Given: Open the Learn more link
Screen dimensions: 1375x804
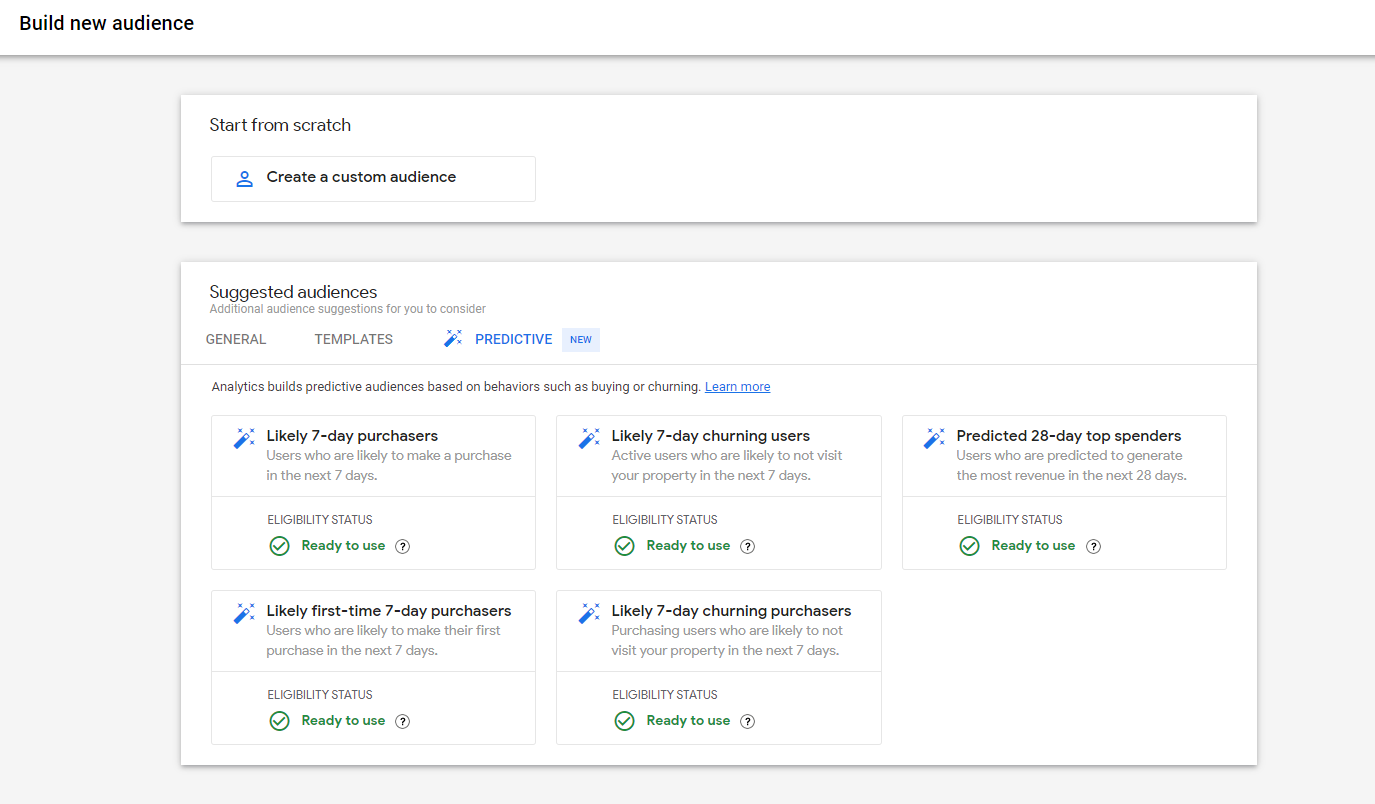Looking at the screenshot, I should coord(737,387).
